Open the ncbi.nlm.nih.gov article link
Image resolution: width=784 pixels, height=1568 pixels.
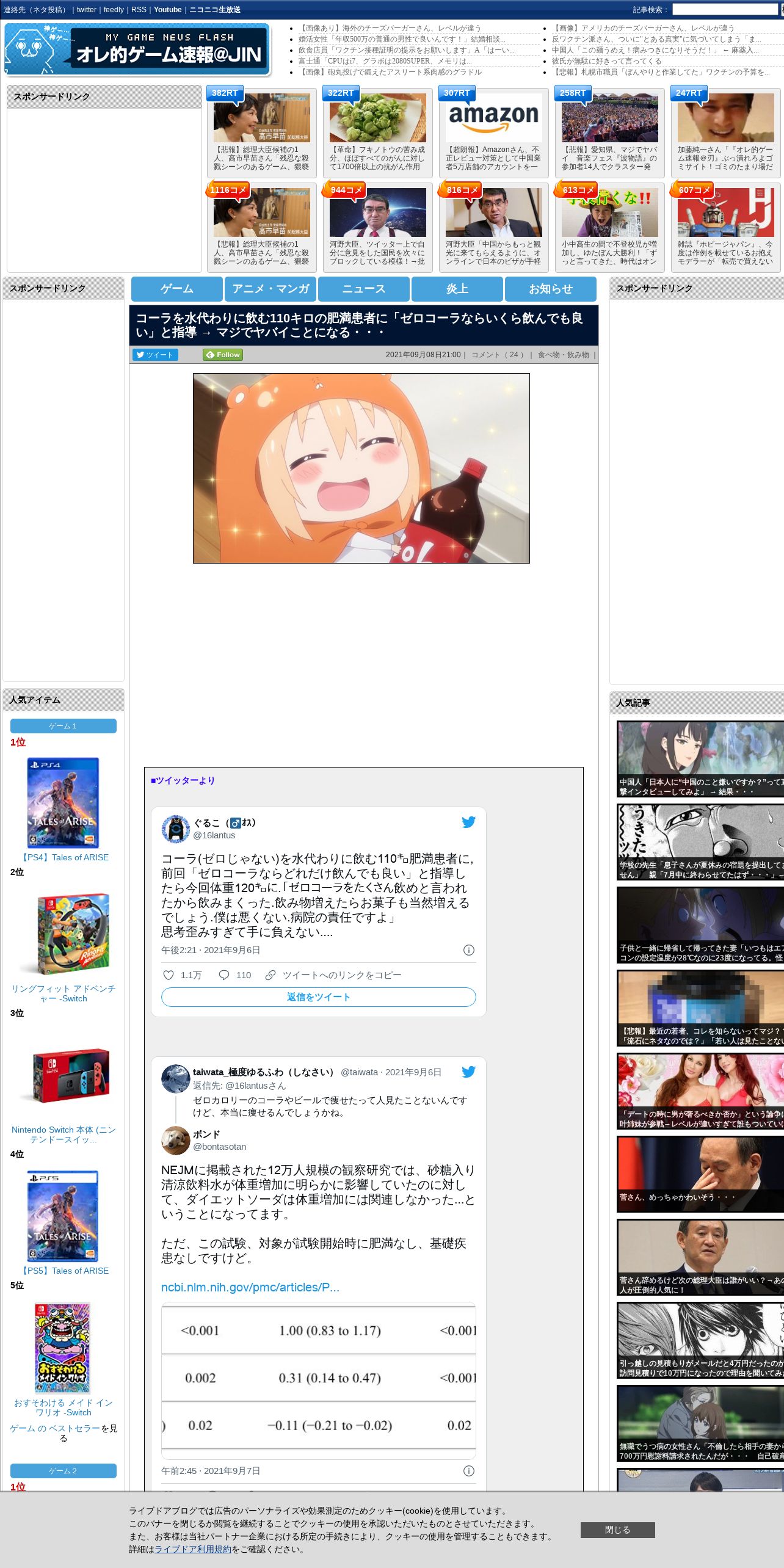click(x=250, y=1287)
